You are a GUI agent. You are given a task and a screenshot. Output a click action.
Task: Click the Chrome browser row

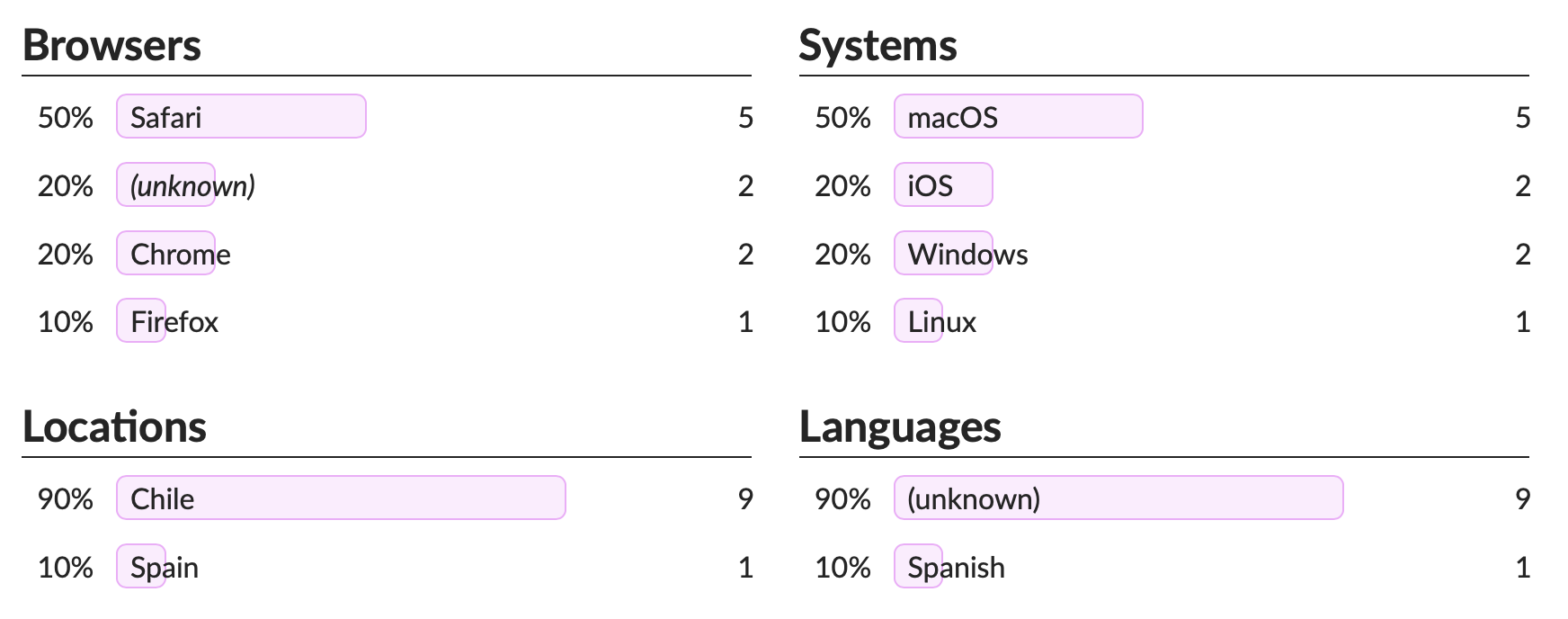(180, 254)
